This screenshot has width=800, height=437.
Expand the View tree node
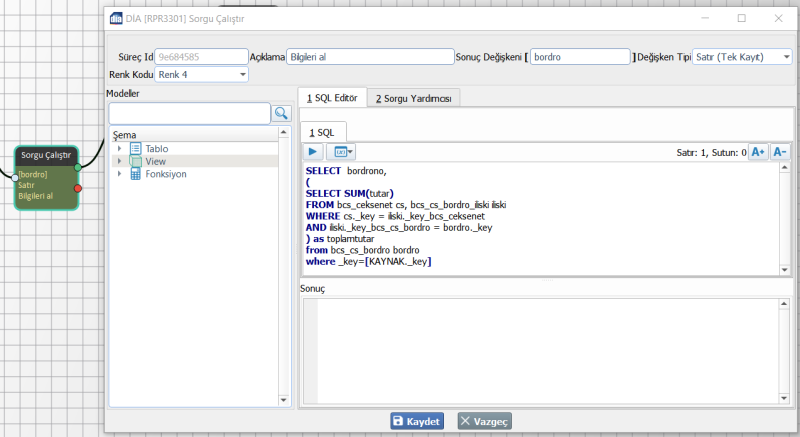(119, 161)
